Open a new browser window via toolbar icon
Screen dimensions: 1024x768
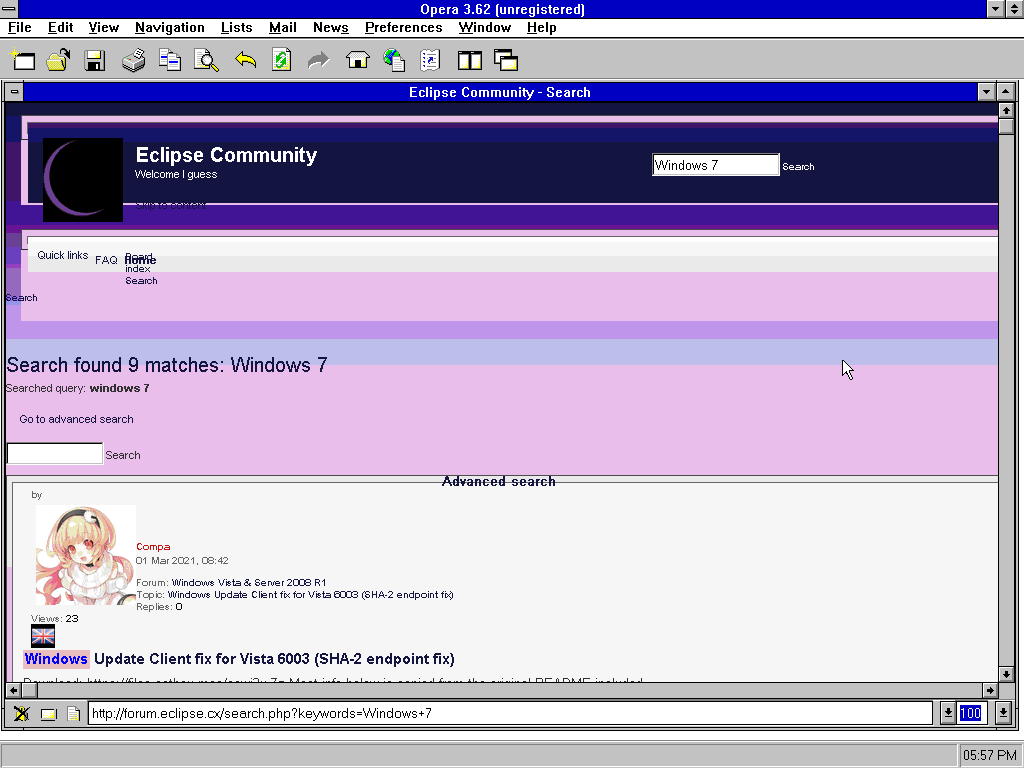[x=22, y=60]
